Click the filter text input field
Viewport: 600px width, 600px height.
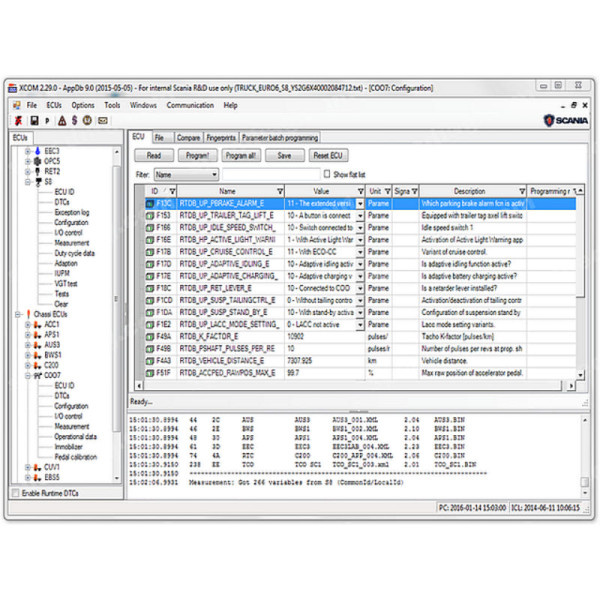(x=270, y=174)
